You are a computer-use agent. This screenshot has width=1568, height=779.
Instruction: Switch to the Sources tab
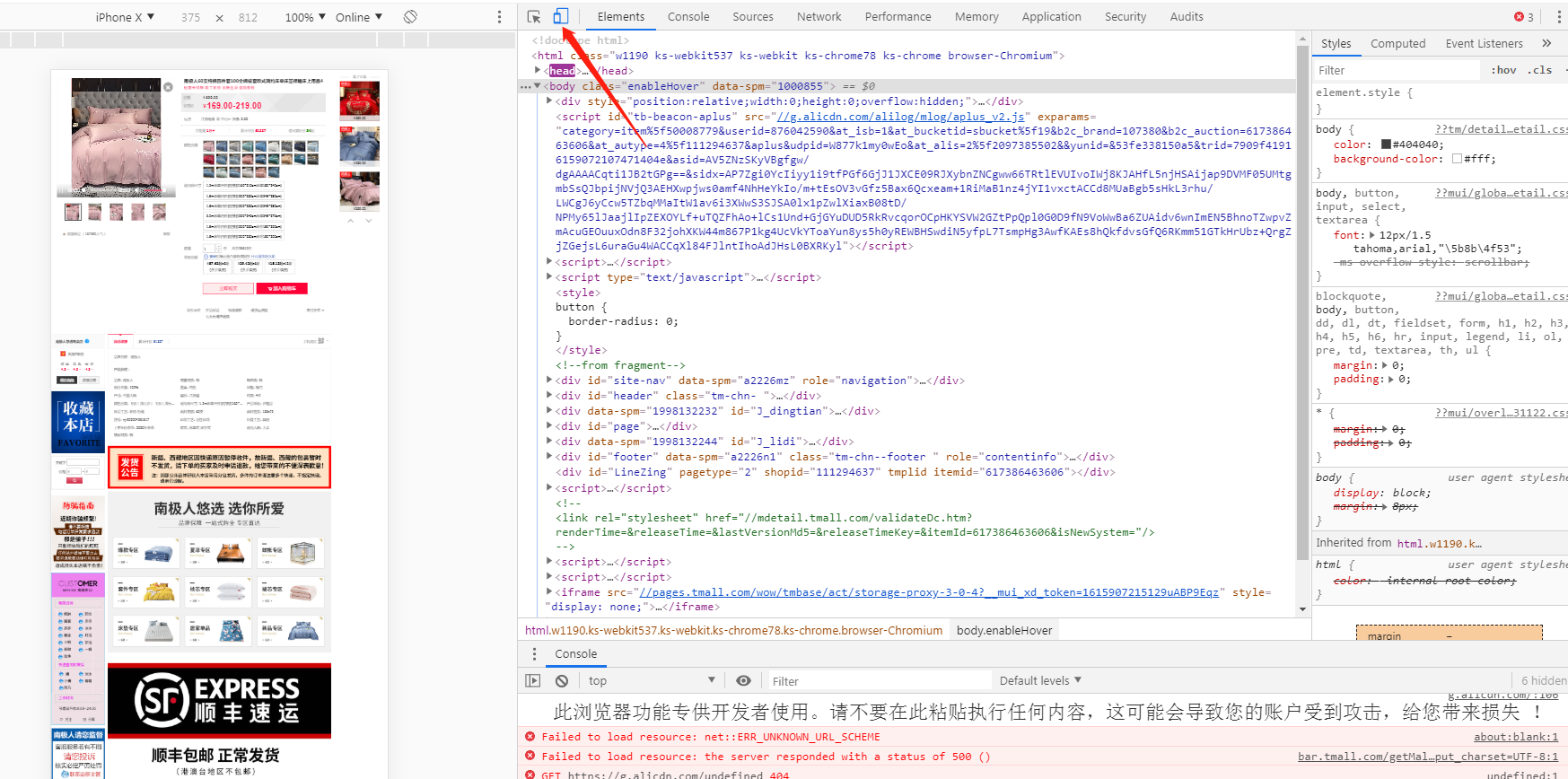[752, 16]
